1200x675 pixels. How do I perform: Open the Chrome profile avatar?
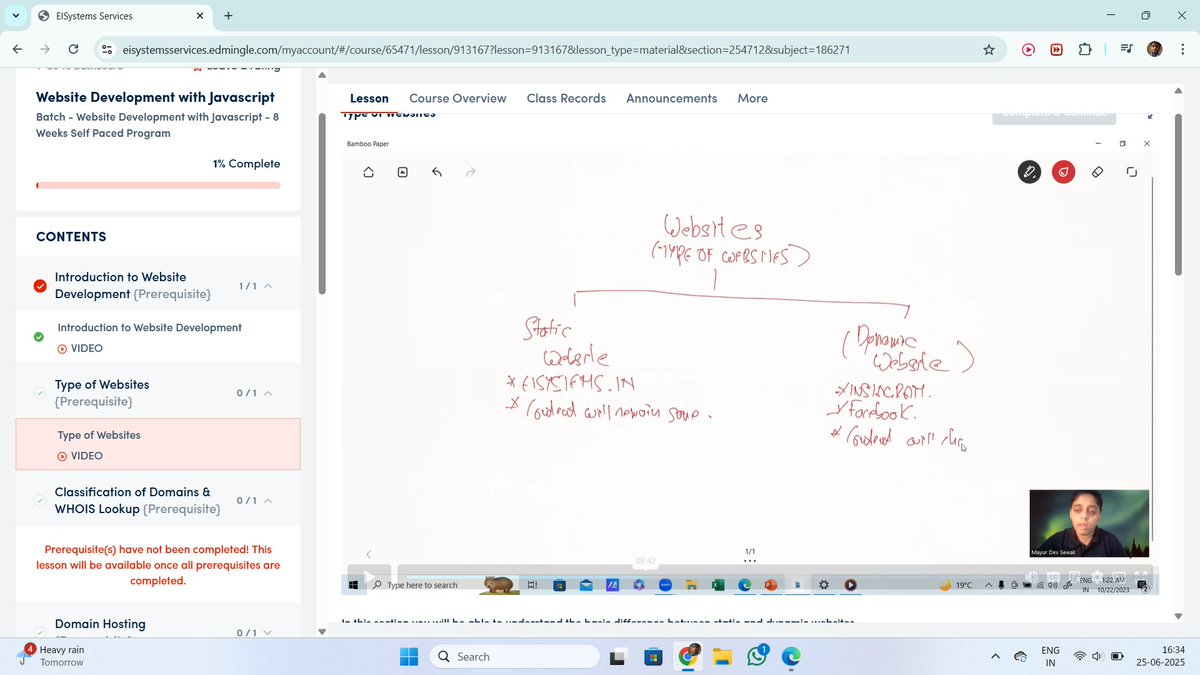pyautogui.click(x=1154, y=49)
